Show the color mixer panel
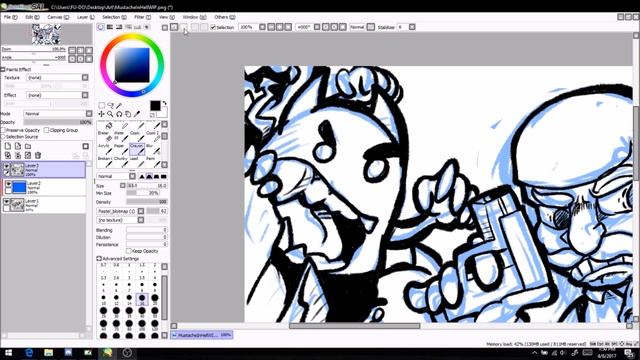This screenshot has height=360, width=640. [x=128, y=27]
